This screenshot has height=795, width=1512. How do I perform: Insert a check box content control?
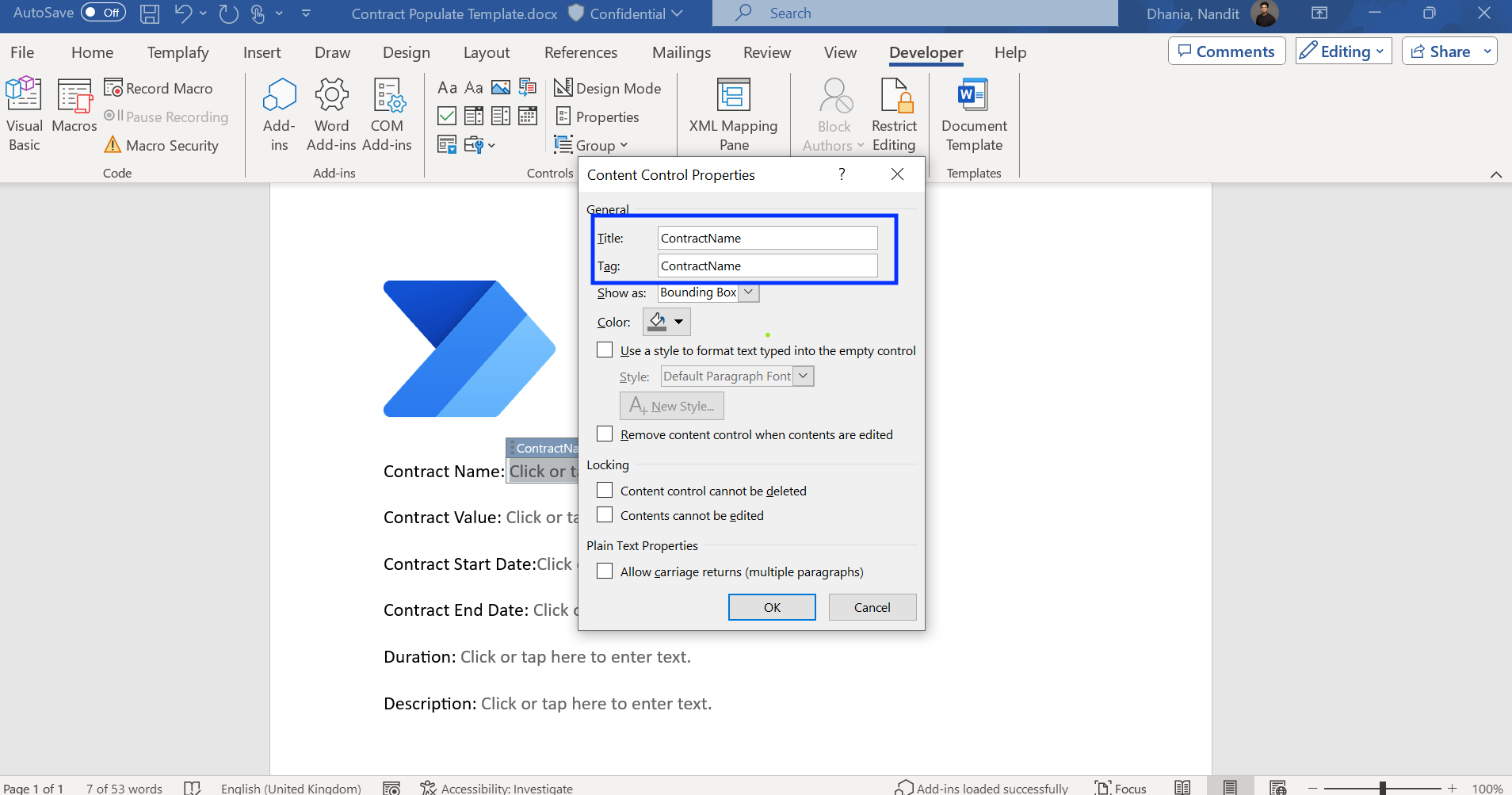point(446,116)
